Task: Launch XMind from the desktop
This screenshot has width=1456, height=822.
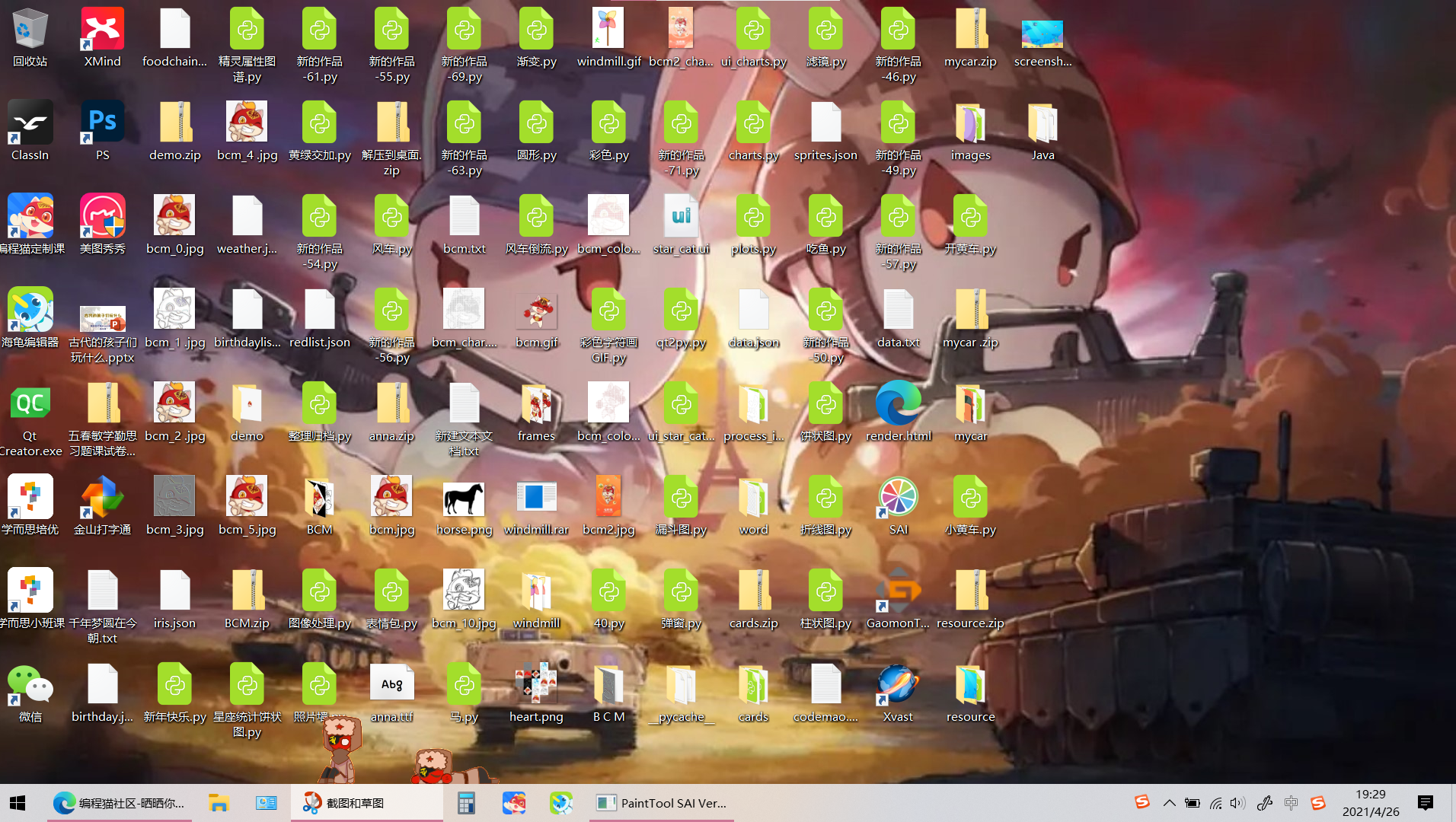Action: pyautogui.click(x=103, y=37)
